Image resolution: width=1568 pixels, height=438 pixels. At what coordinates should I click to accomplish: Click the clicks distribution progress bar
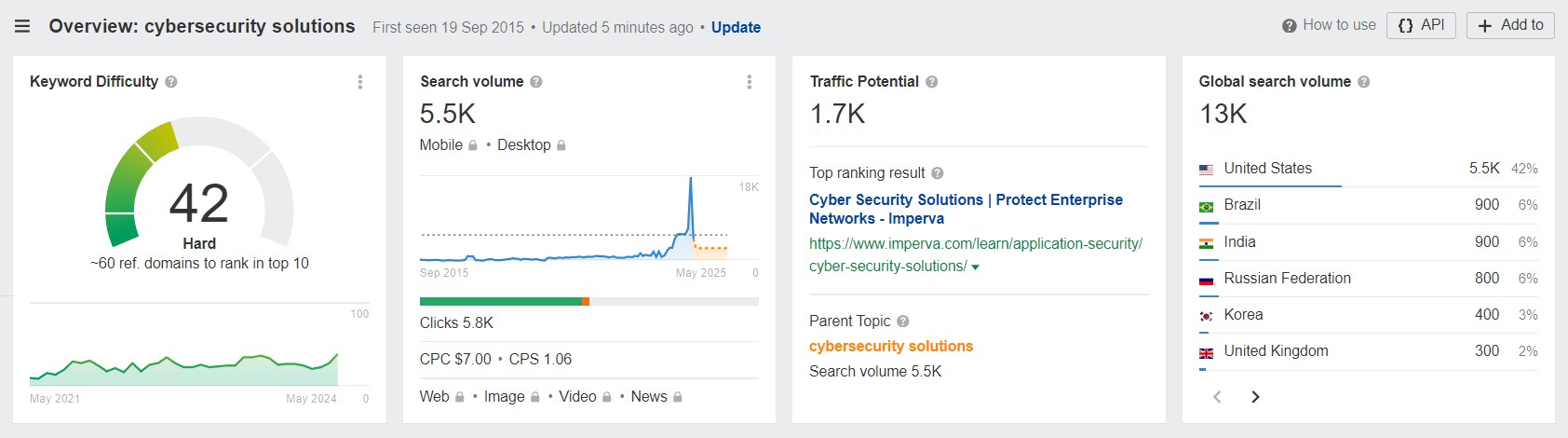[x=588, y=302]
